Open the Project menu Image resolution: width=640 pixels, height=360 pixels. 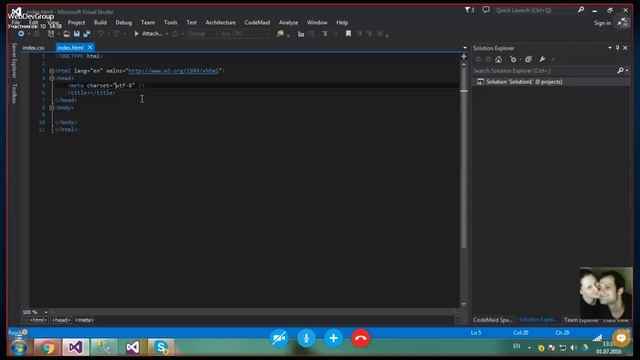tap(76, 22)
